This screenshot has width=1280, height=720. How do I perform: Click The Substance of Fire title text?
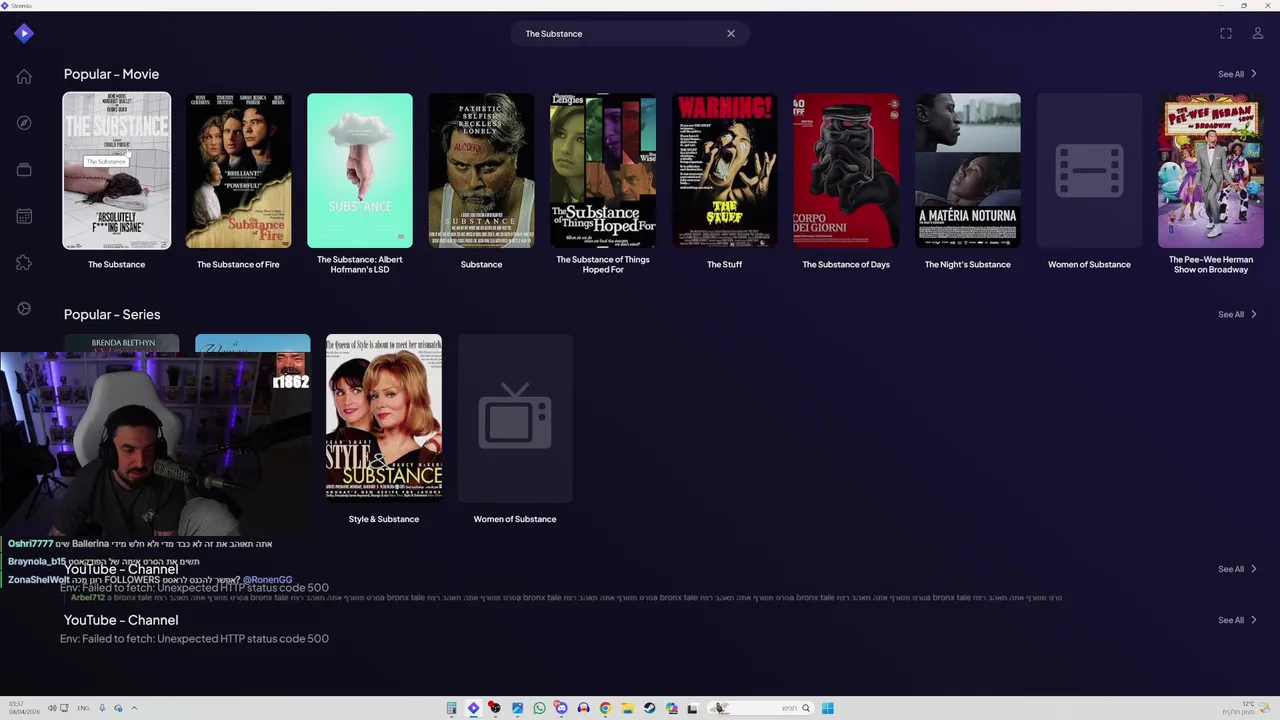[x=238, y=264]
